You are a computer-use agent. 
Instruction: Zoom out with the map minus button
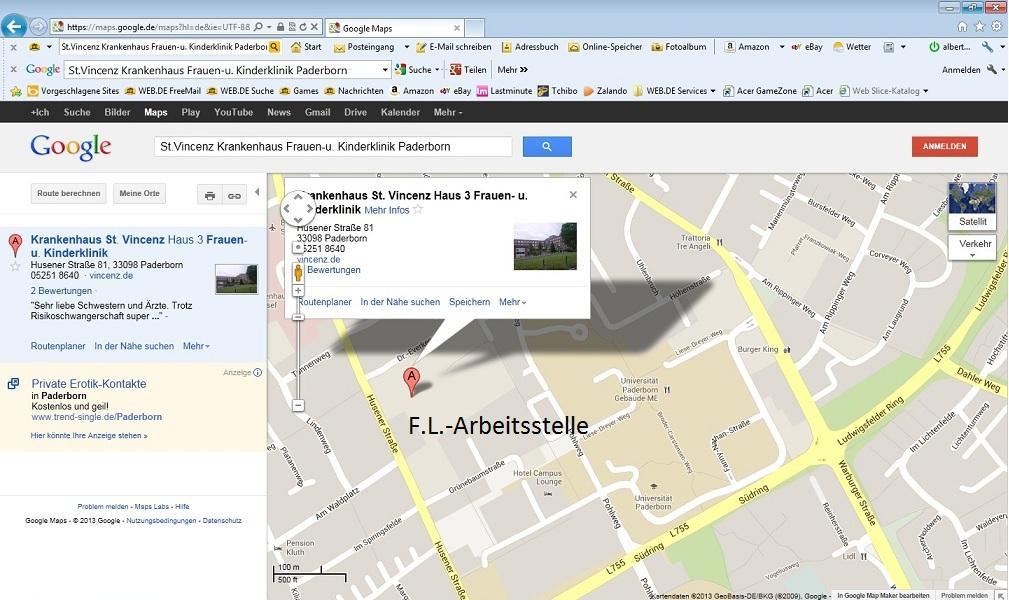point(298,406)
